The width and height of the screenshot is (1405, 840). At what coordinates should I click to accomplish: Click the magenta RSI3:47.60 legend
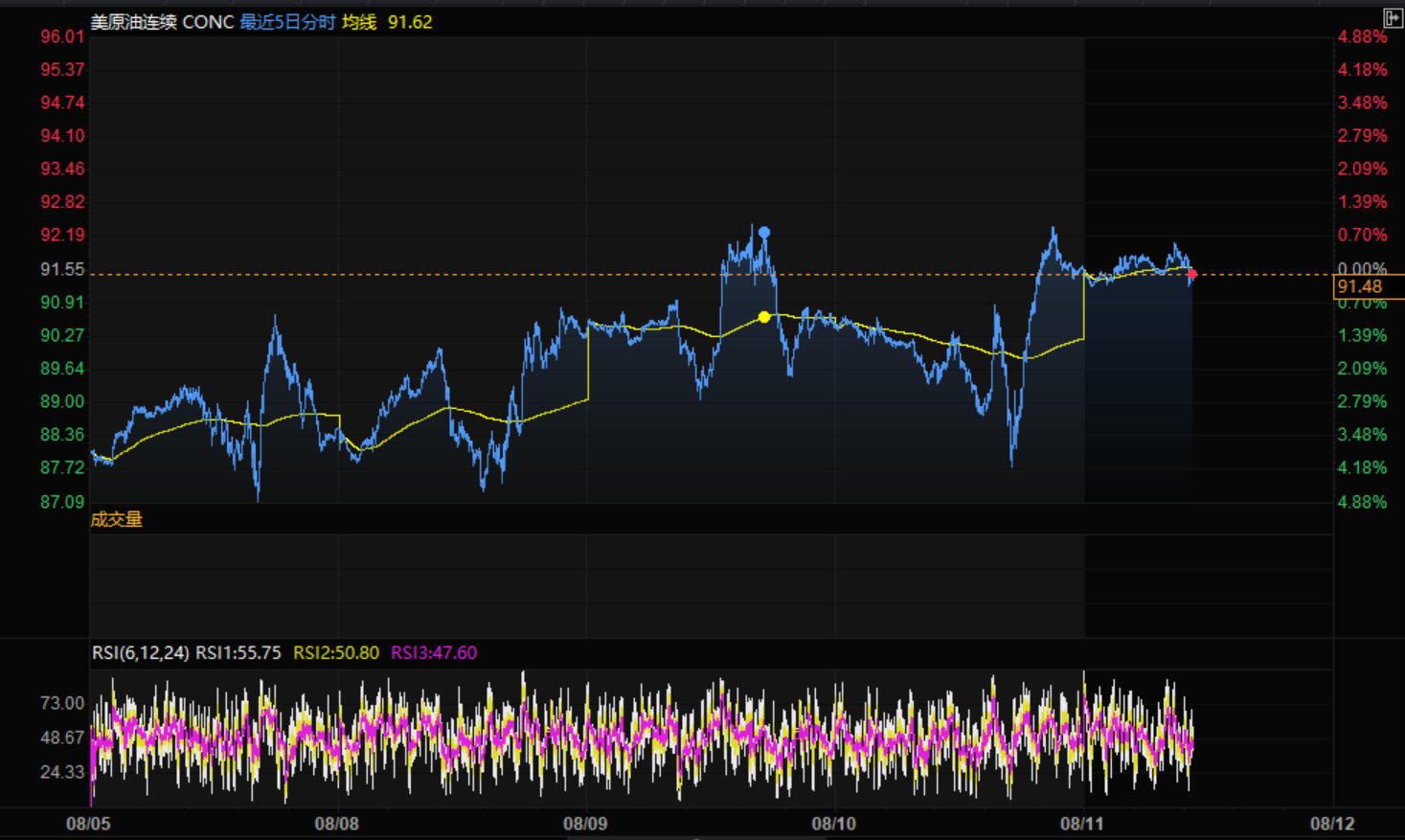pyautogui.click(x=434, y=653)
